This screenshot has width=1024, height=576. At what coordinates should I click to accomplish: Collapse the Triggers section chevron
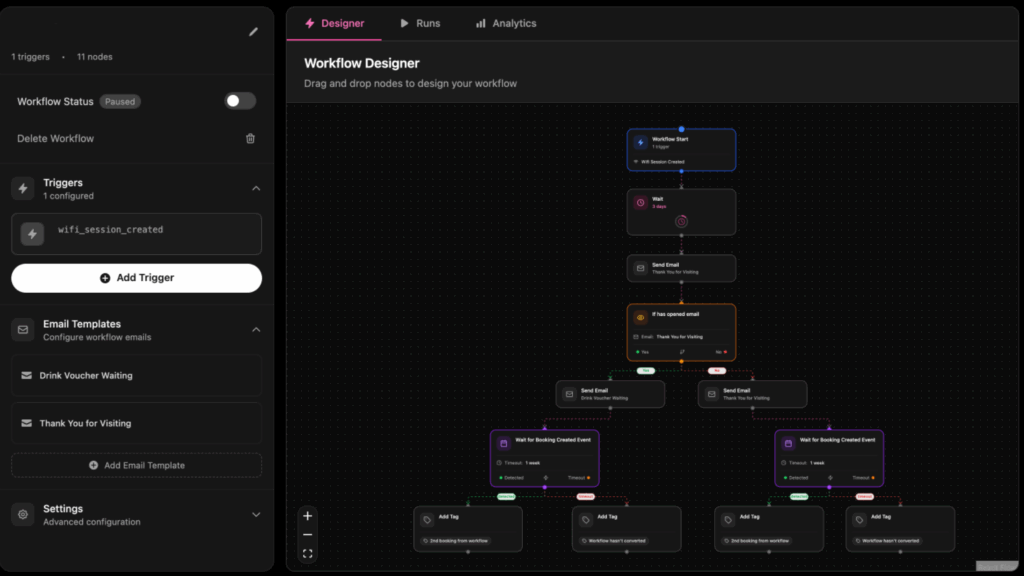click(256, 189)
